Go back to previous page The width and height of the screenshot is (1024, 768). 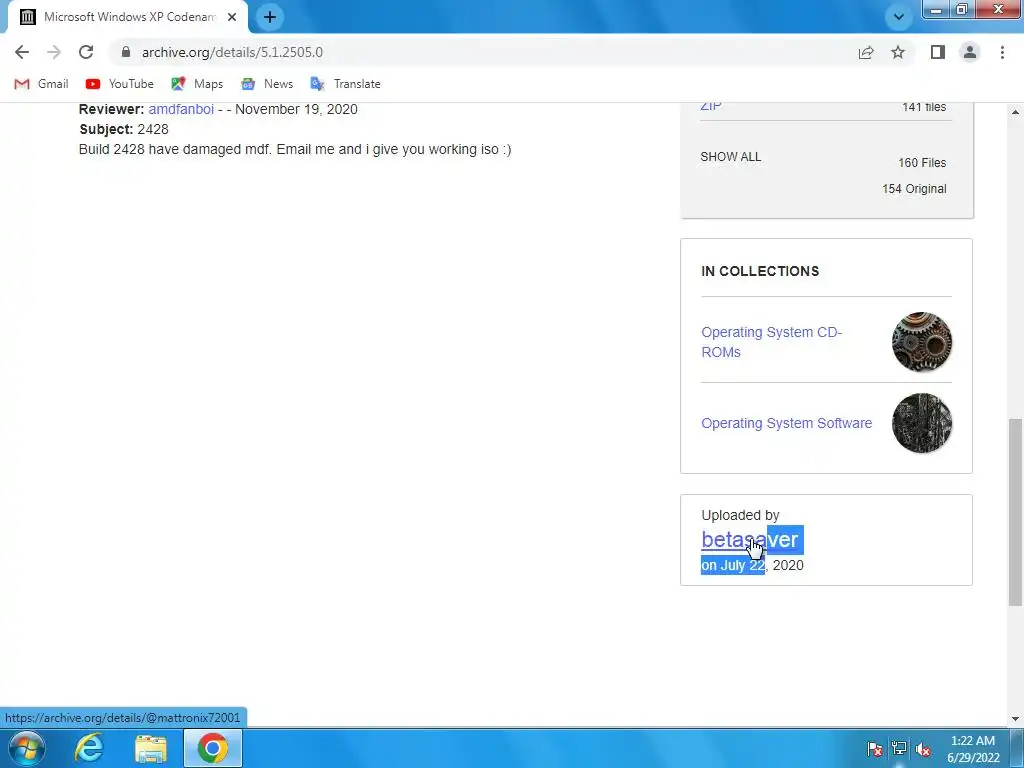coord(22,52)
